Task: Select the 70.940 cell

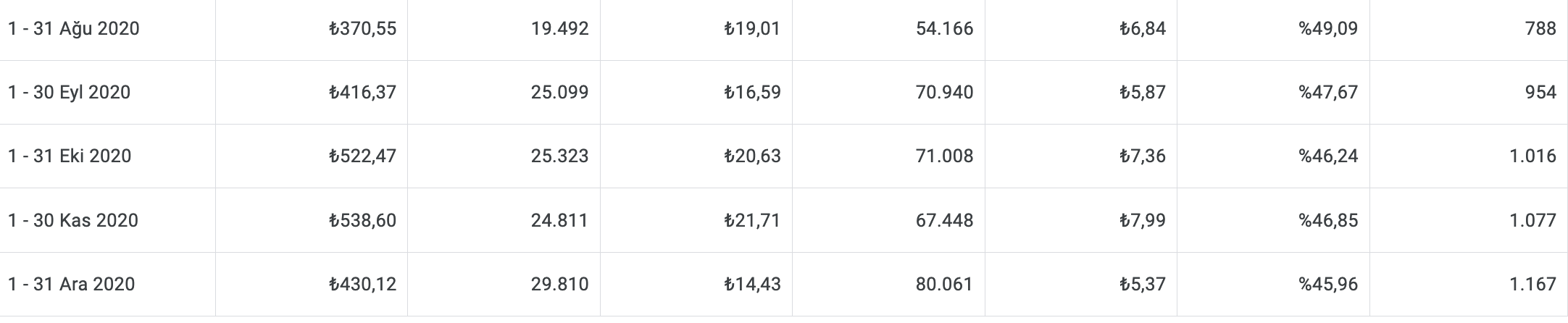Action: click(x=889, y=93)
